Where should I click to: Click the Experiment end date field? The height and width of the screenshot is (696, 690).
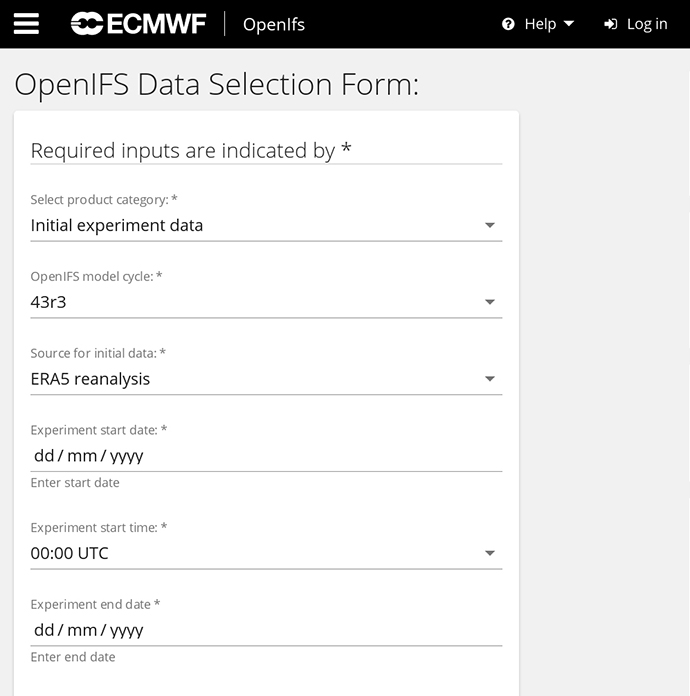pyautogui.click(x=266, y=630)
